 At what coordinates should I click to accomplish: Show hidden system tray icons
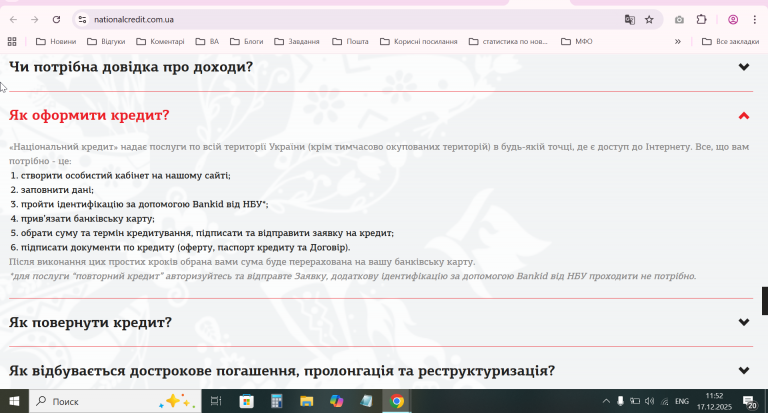[606, 401]
